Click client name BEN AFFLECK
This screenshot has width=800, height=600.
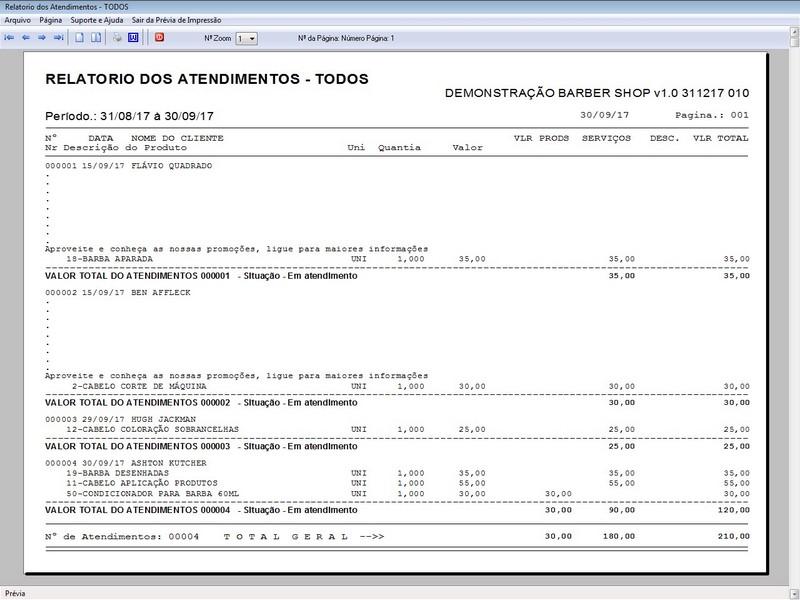tap(161, 293)
